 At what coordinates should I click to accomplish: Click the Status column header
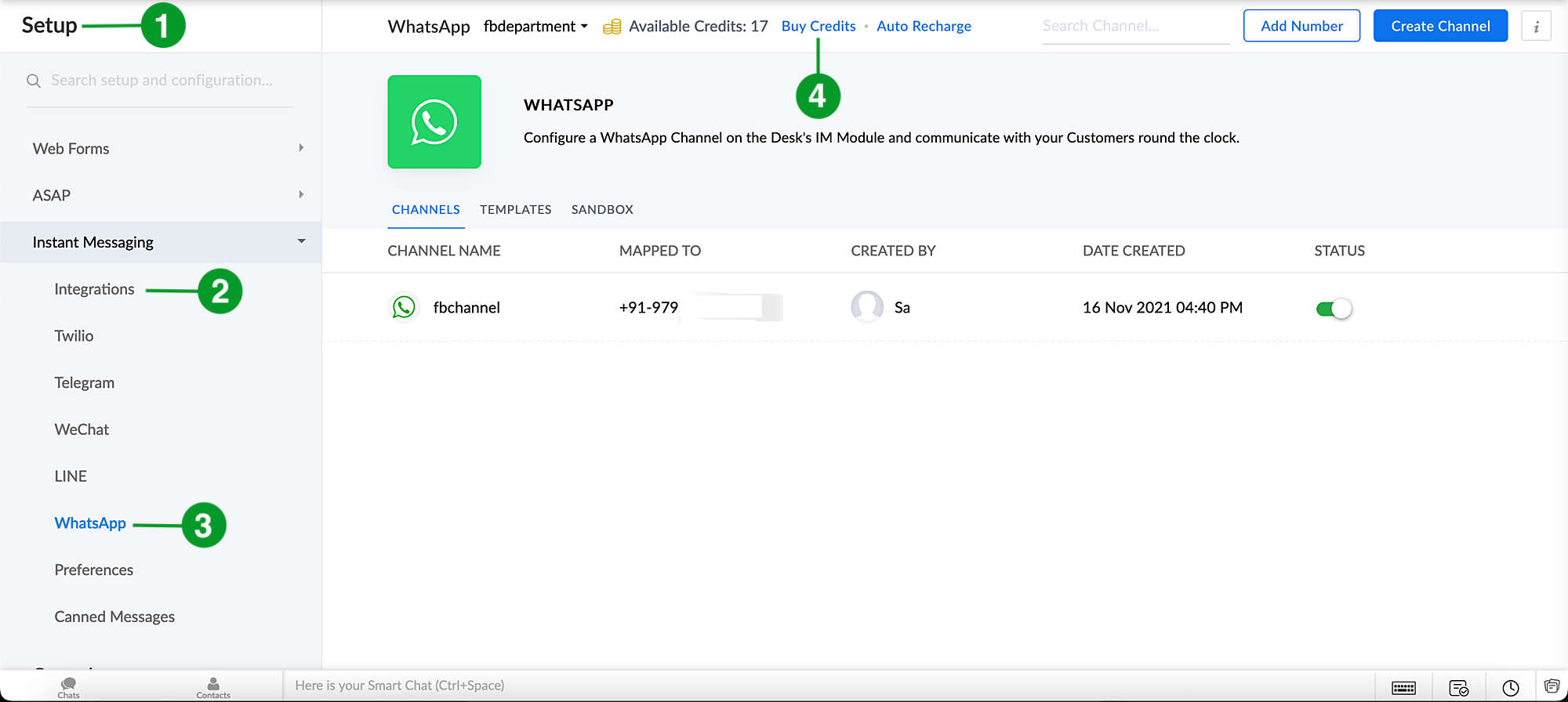click(x=1339, y=251)
